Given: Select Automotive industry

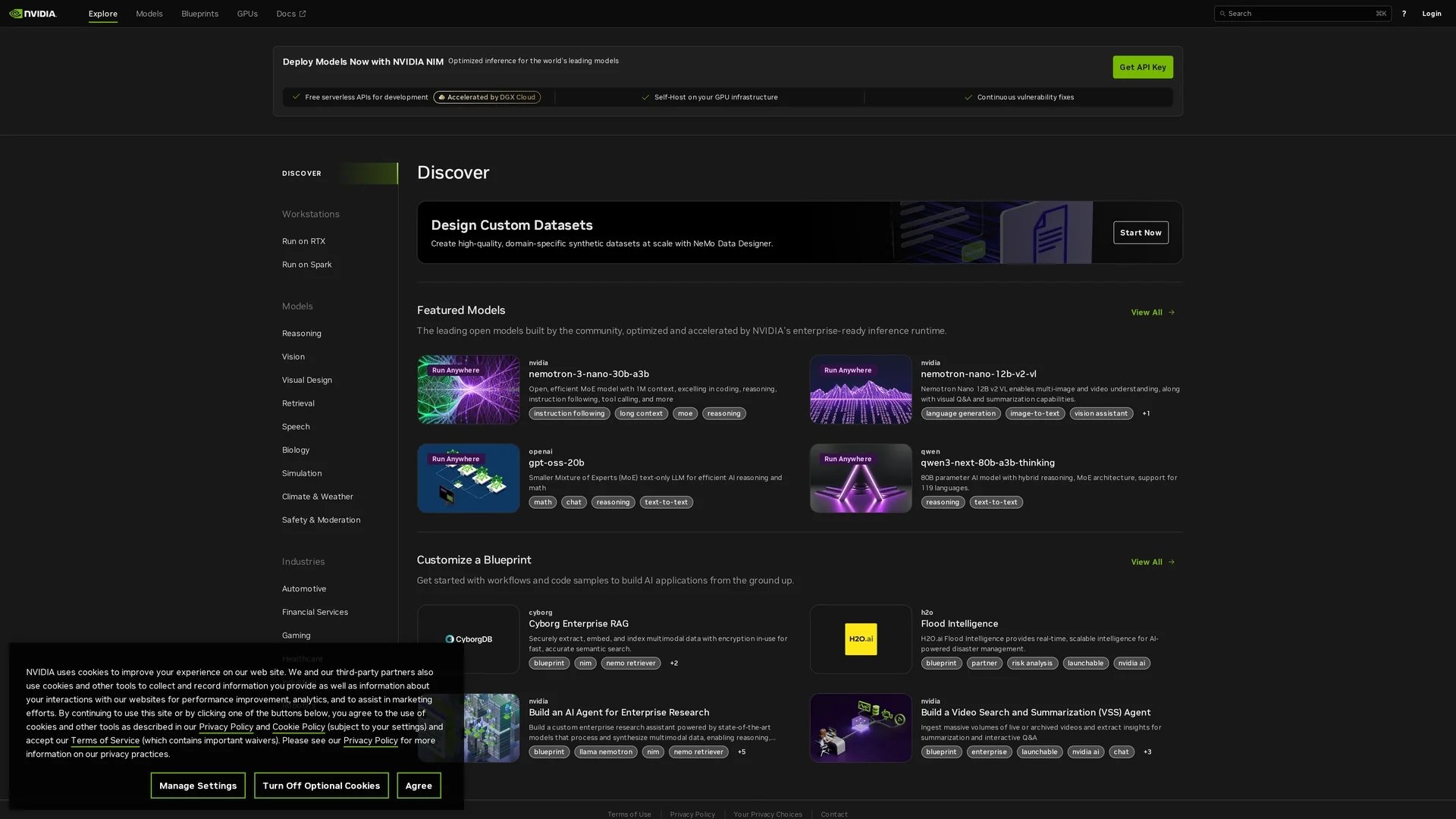Looking at the screenshot, I should pyautogui.click(x=304, y=588).
